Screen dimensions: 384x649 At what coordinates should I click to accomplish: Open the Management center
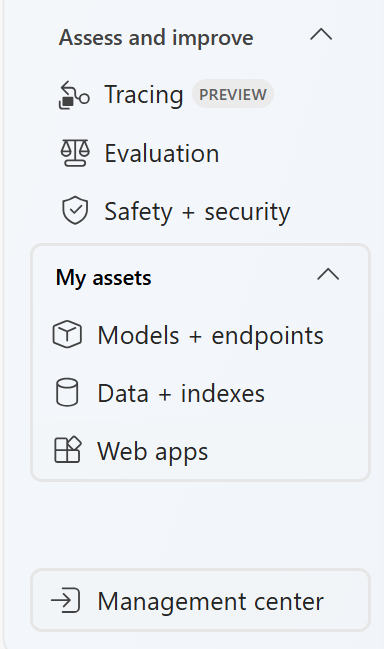(x=200, y=601)
